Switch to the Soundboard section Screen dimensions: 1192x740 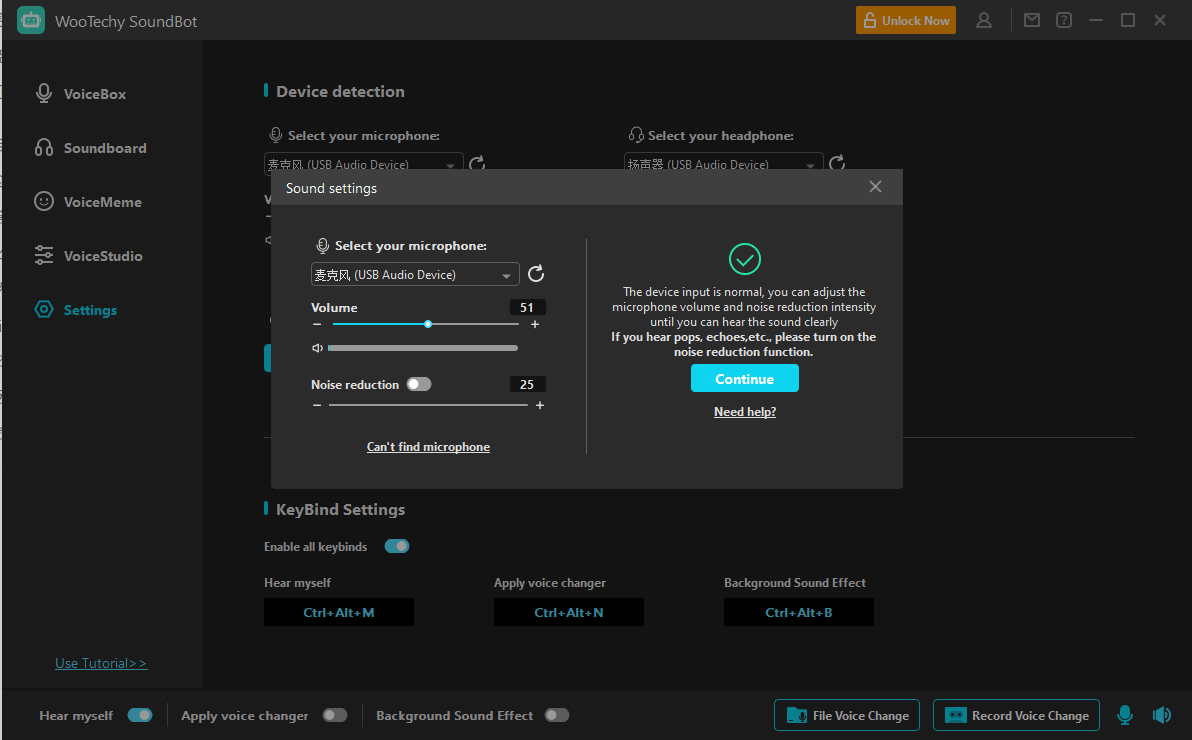105,148
